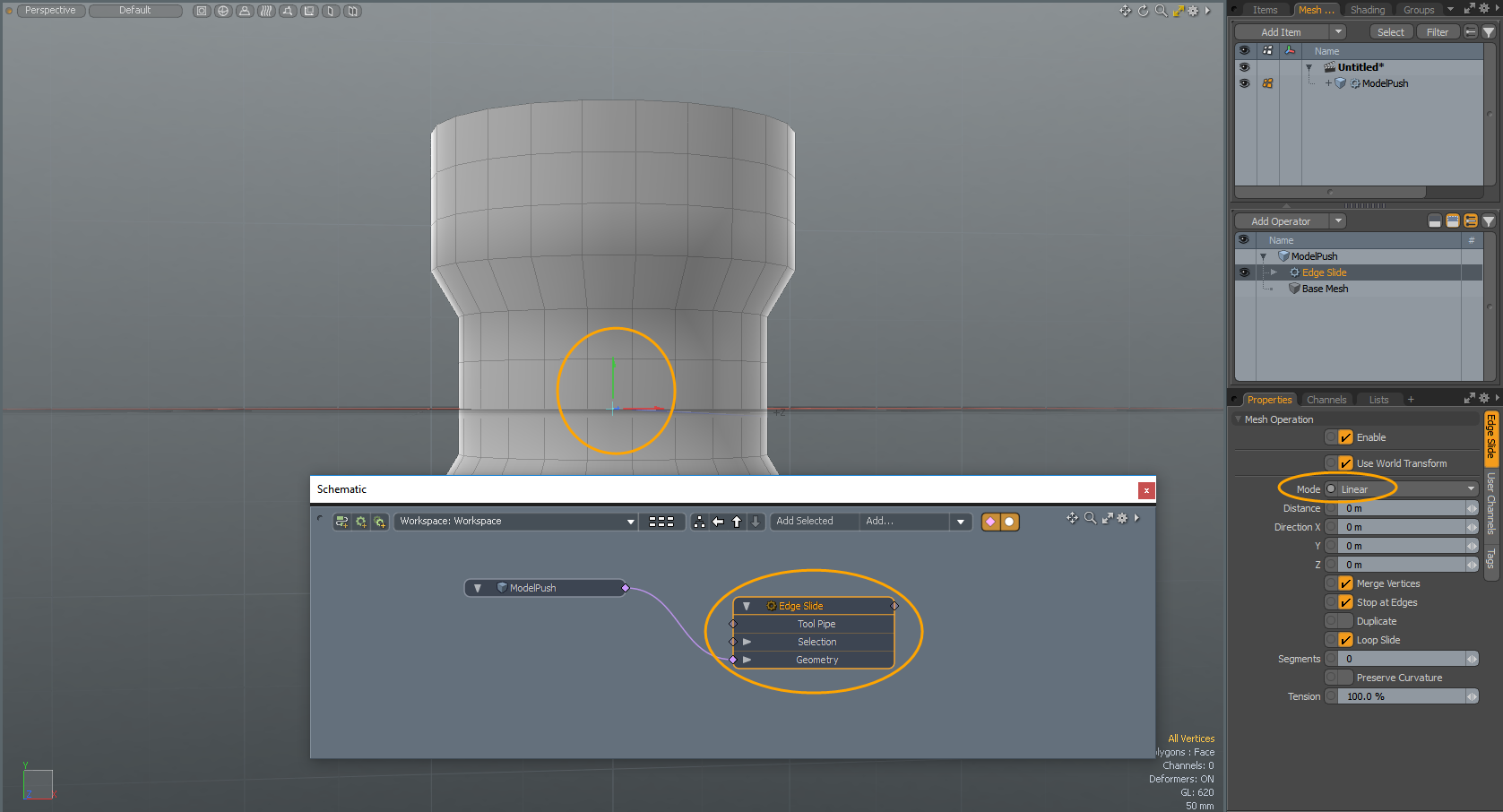This screenshot has width=1503, height=812.
Task: Open the Workspace dropdown in Schematic
Action: tap(516, 522)
